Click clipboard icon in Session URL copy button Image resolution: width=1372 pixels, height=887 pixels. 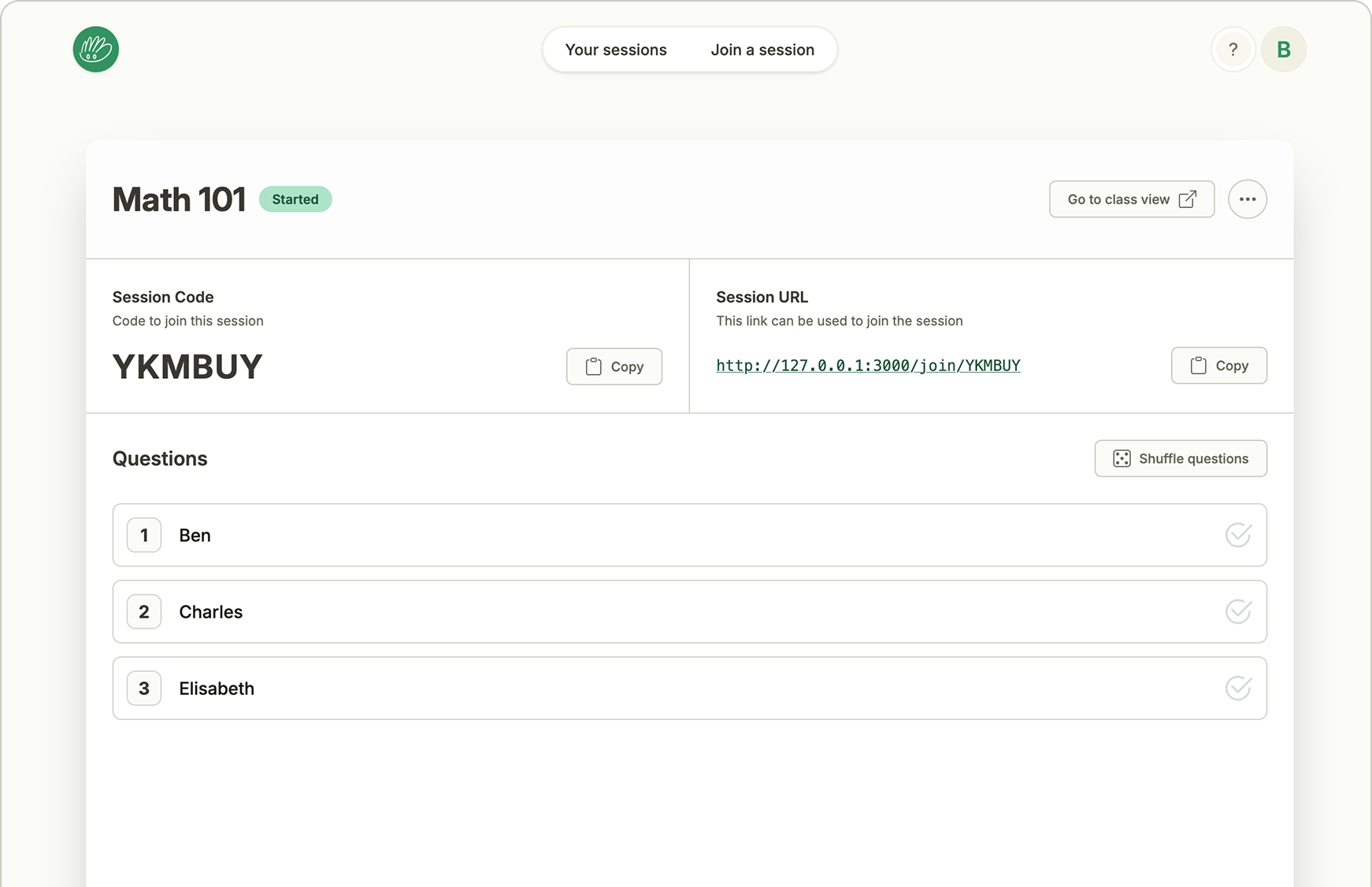tap(1198, 366)
